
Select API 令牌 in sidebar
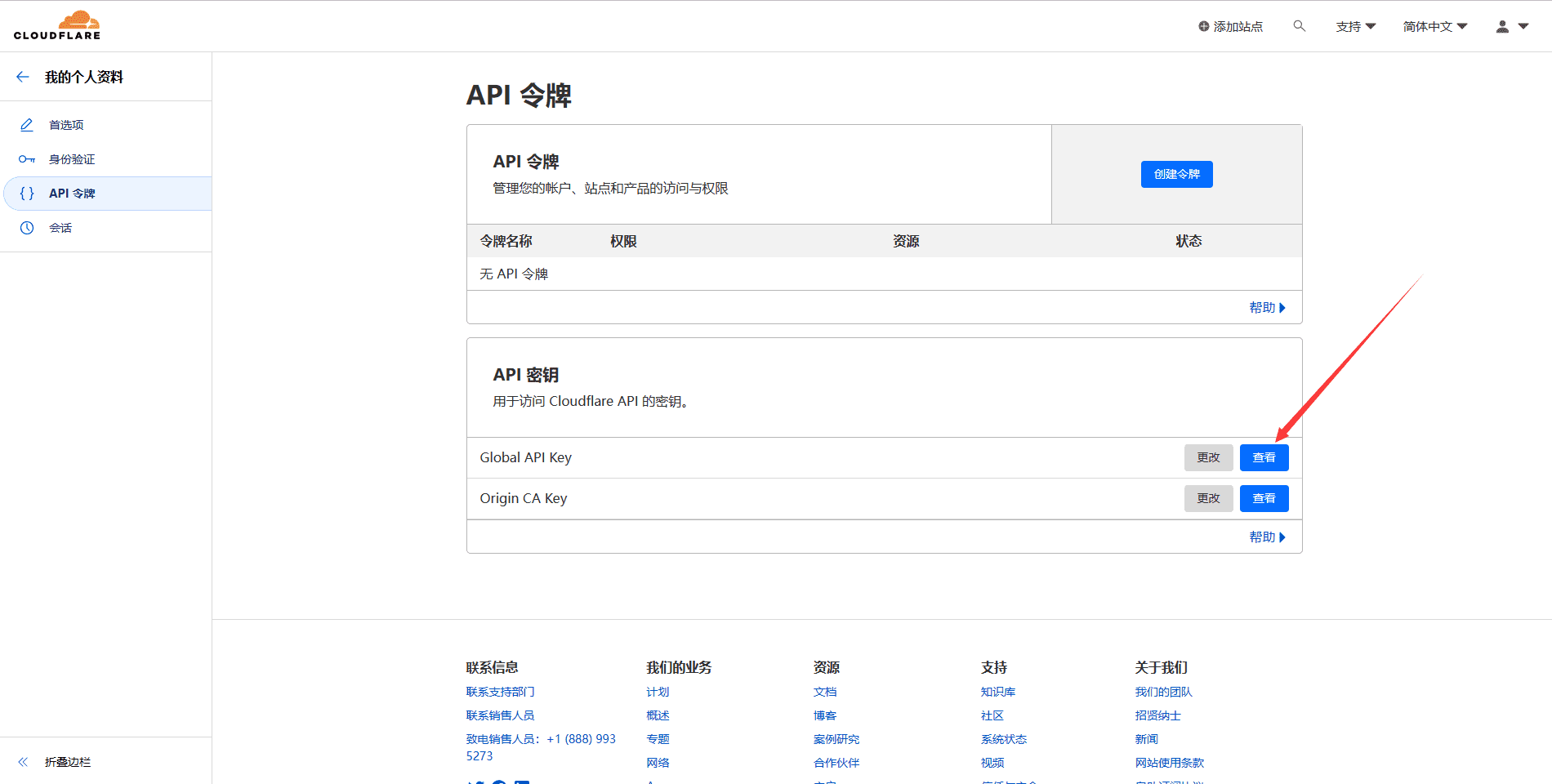pyautogui.click(x=72, y=194)
